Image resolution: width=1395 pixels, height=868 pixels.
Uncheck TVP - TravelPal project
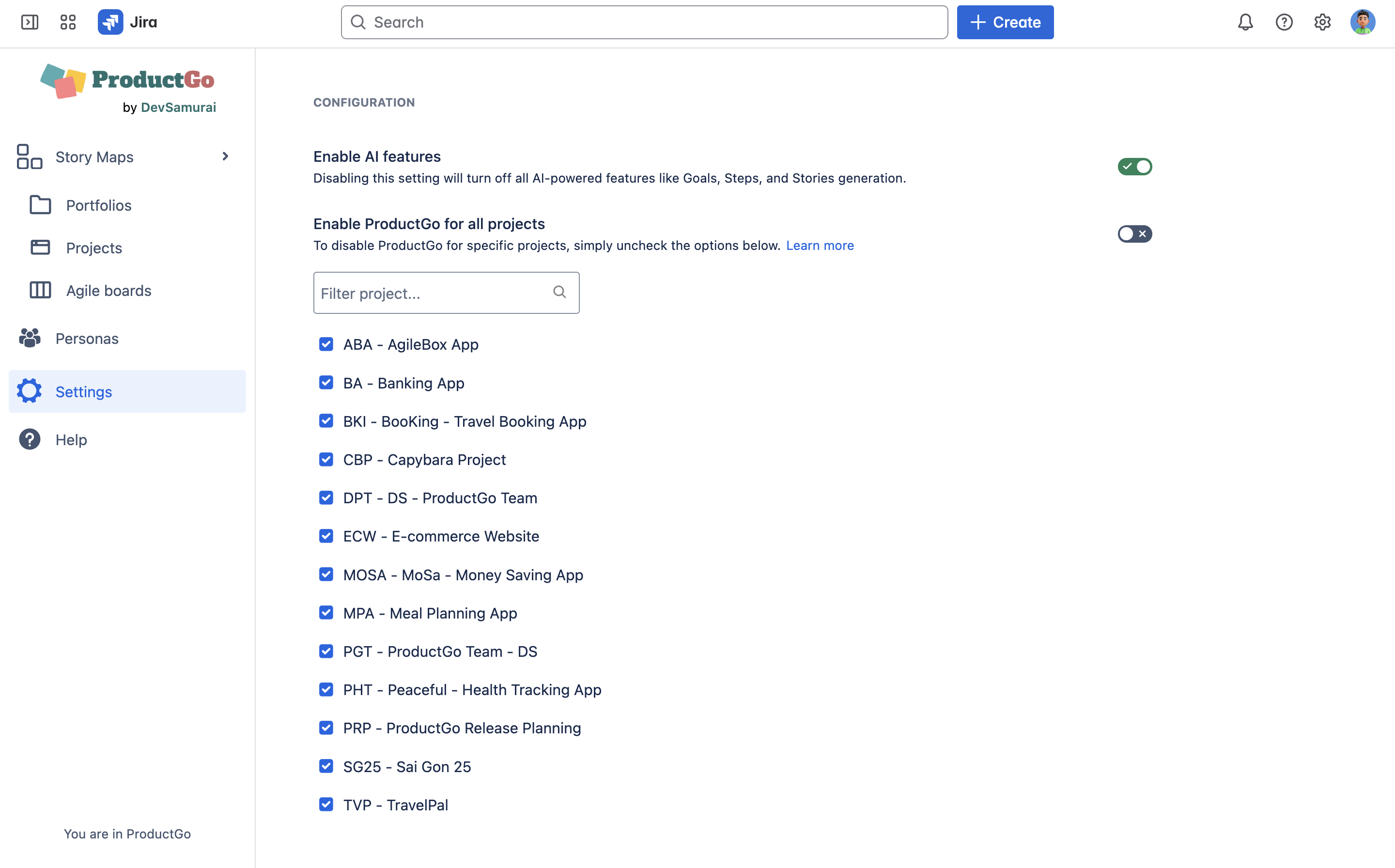tap(326, 804)
